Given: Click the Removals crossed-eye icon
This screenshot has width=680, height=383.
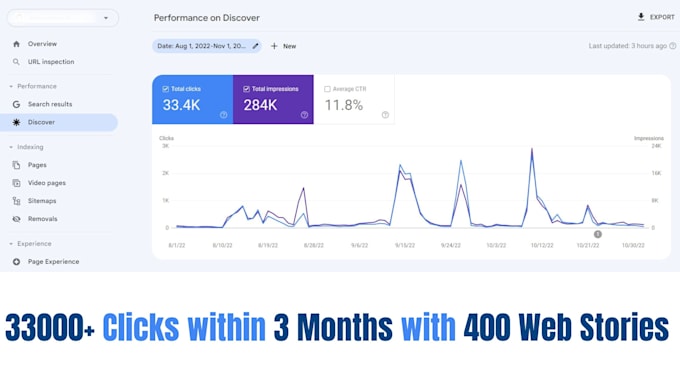Looking at the screenshot, I should click(16, 219).
